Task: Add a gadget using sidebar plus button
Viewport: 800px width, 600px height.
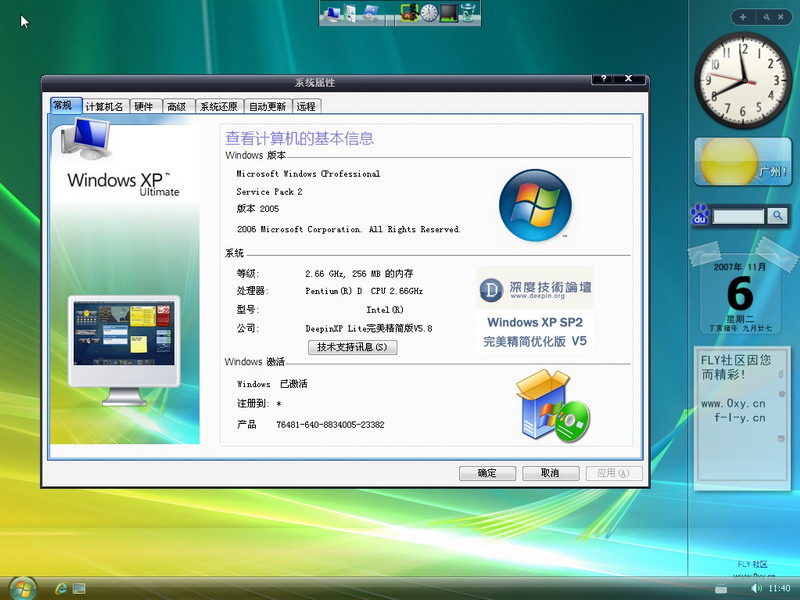Action: click(x=743, y=17)
